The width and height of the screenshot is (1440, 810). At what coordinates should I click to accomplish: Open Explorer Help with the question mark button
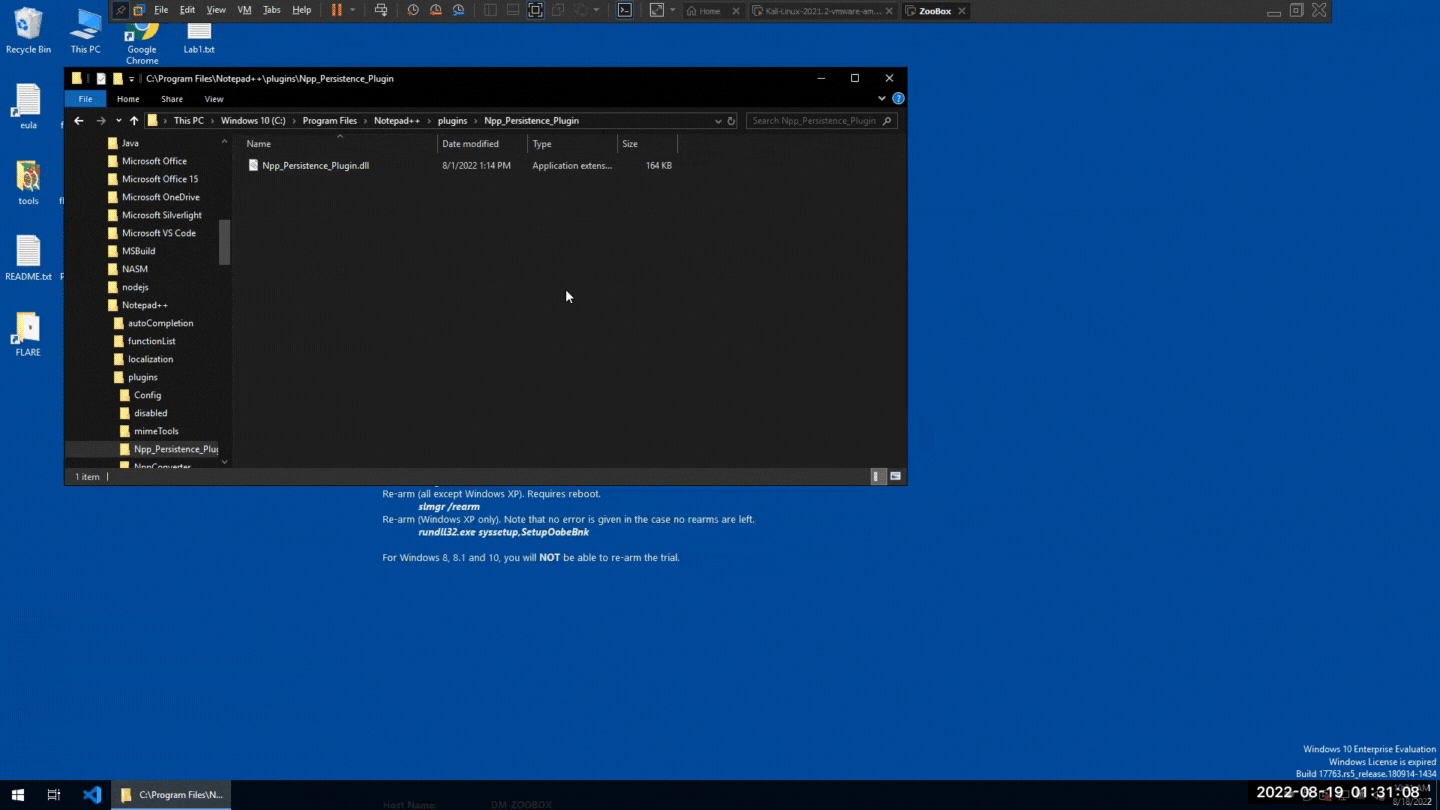898,98
